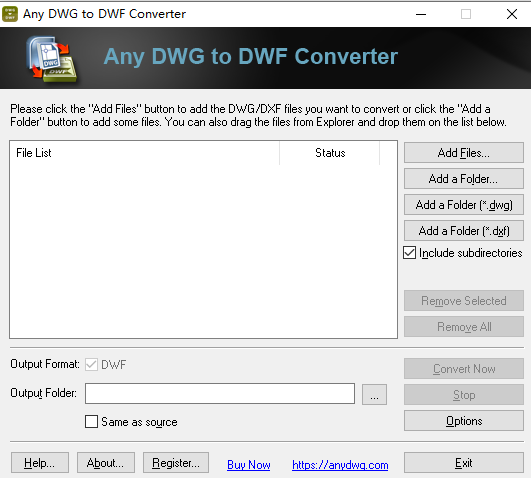The width and height of the screenshot is (531, 478).
Task: Open the Register dialog
Action: coord(176,462)
